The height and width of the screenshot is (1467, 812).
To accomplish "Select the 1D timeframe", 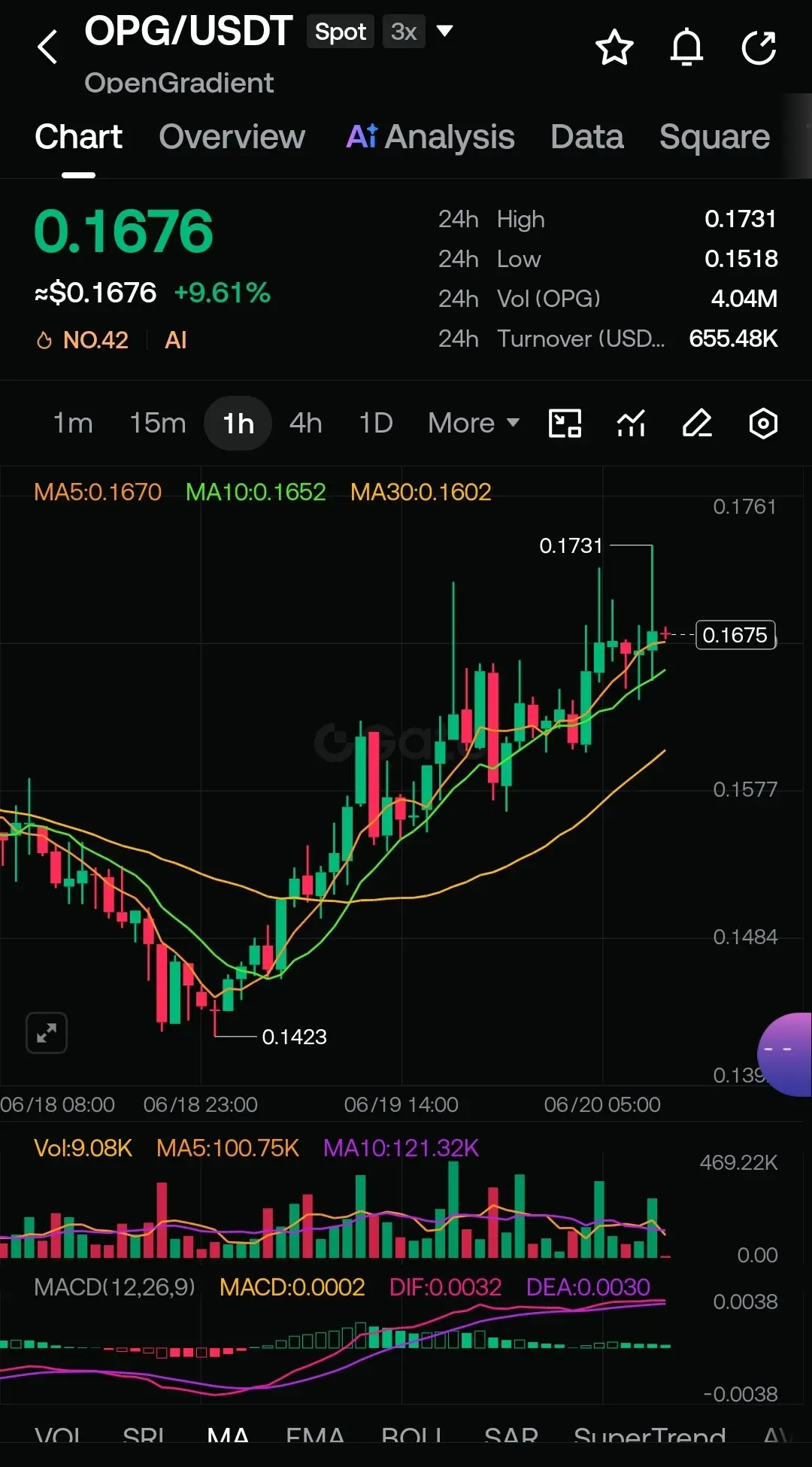I will pos(375,423).
